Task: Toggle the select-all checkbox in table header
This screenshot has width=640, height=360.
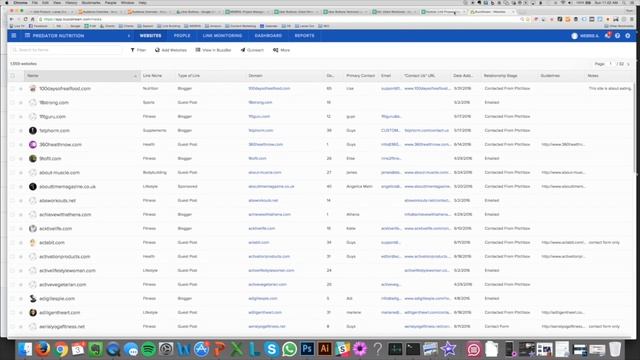Action: [x=13, y=76]
